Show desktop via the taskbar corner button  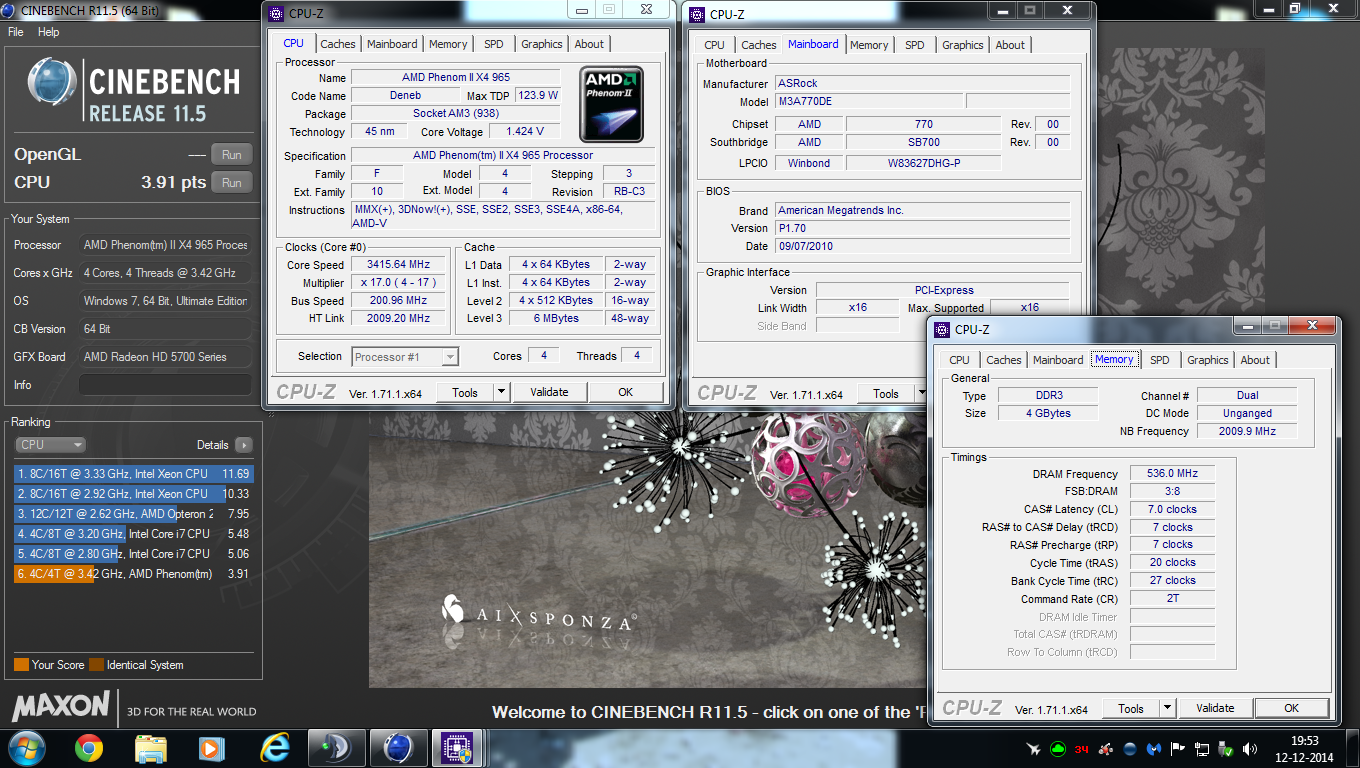(x=1352, y=748)
